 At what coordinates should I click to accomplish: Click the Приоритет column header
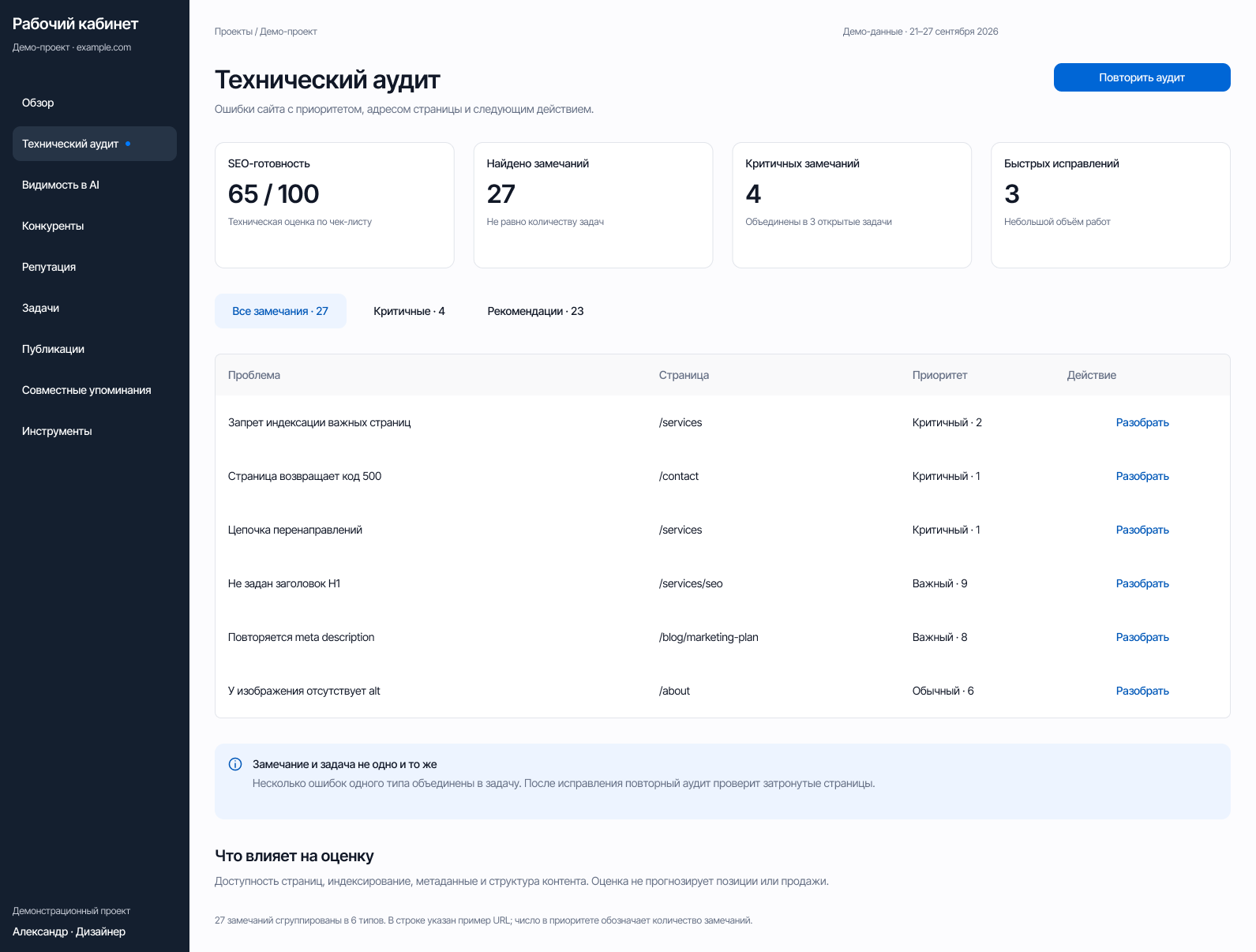tap(939, 375)
